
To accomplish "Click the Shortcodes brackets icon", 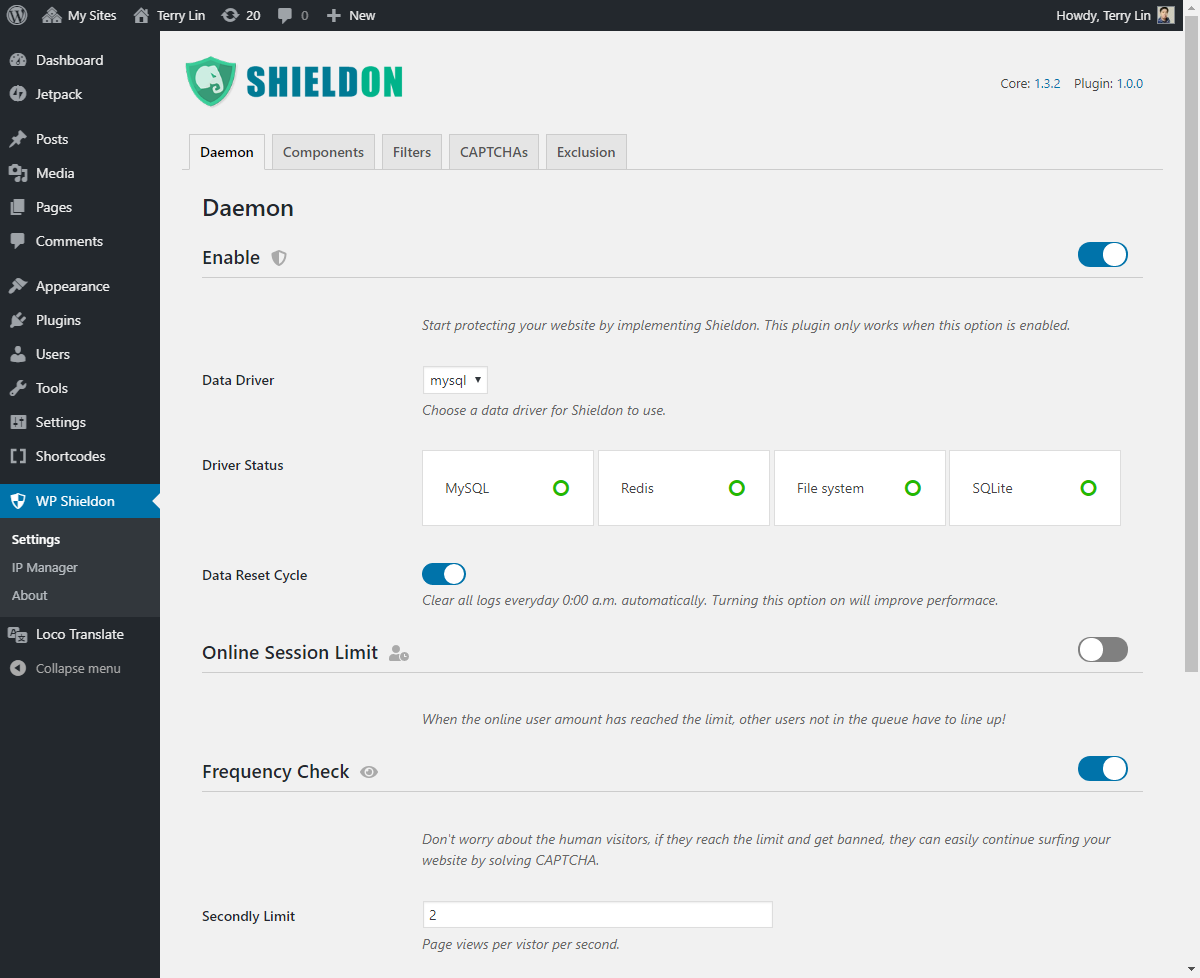I will point(18,456).
